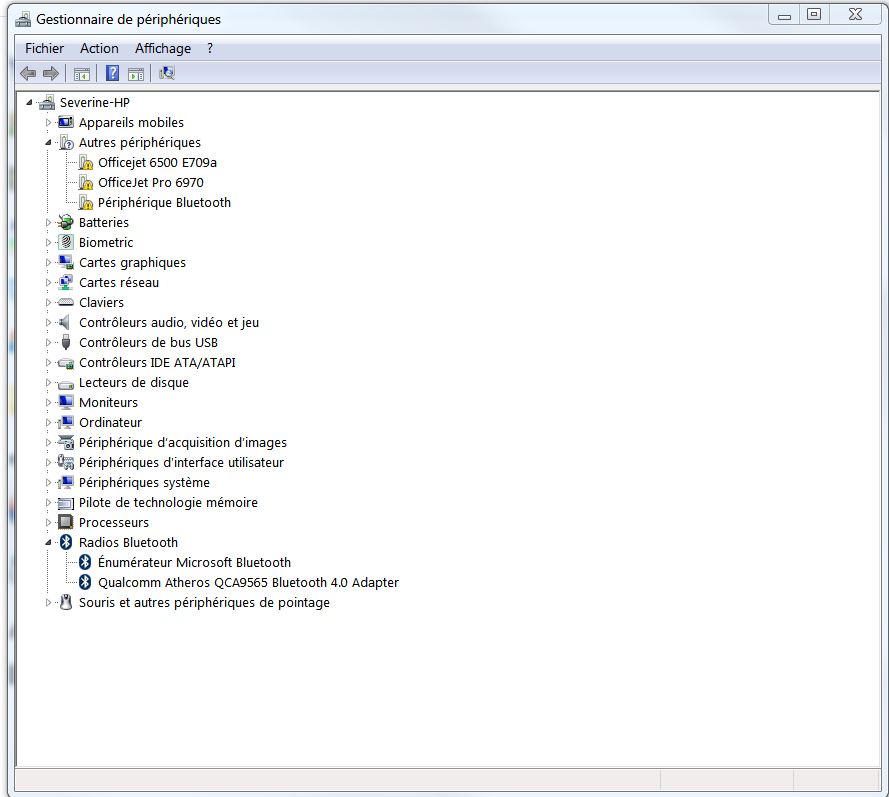Collapse the Radios Bluetooth node
Image resolution: width=889 pixels, height=797 pixels.
tap(47, 542)
